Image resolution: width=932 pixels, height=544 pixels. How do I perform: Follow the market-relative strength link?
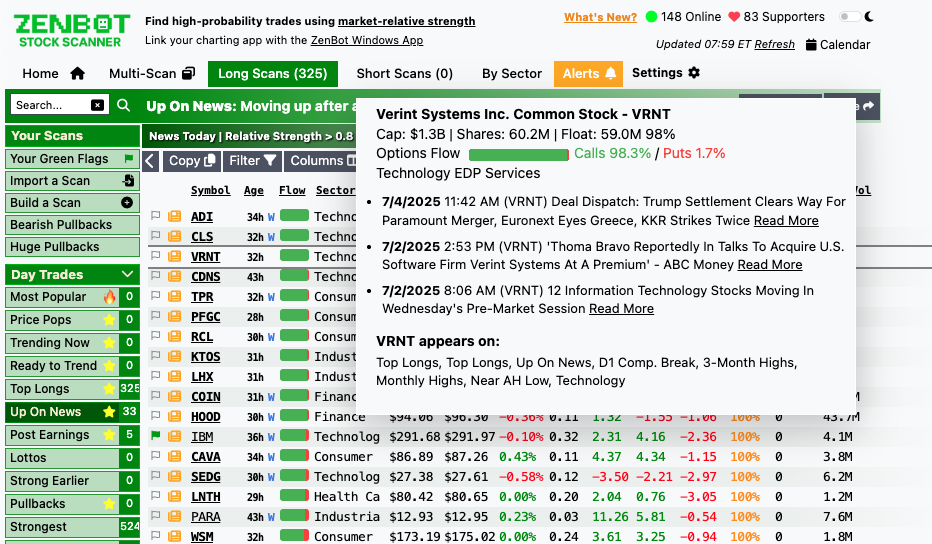click(407, 21)
